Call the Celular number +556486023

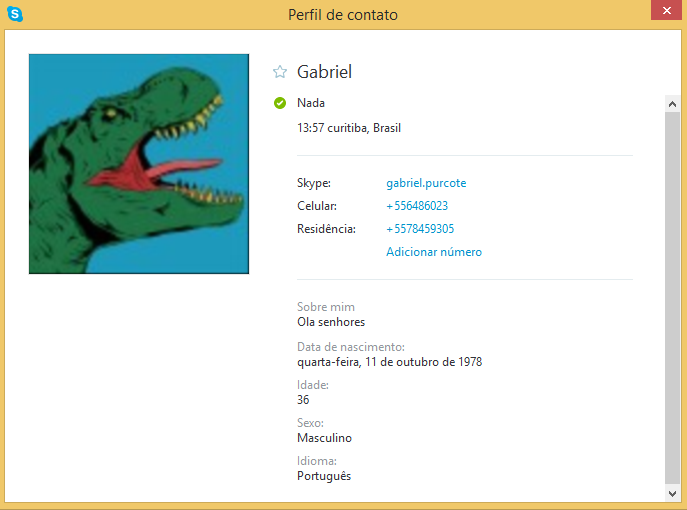point(417,205)
